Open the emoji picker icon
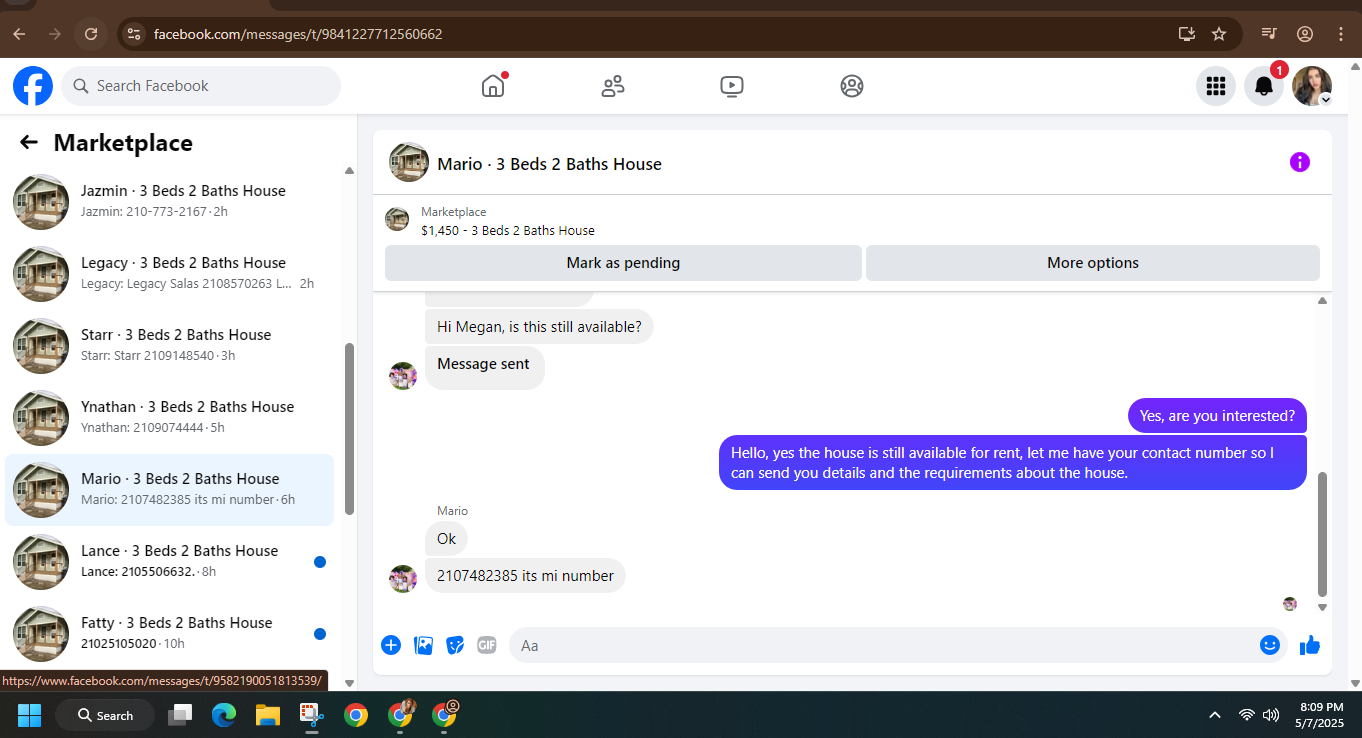 [1270, 645]
